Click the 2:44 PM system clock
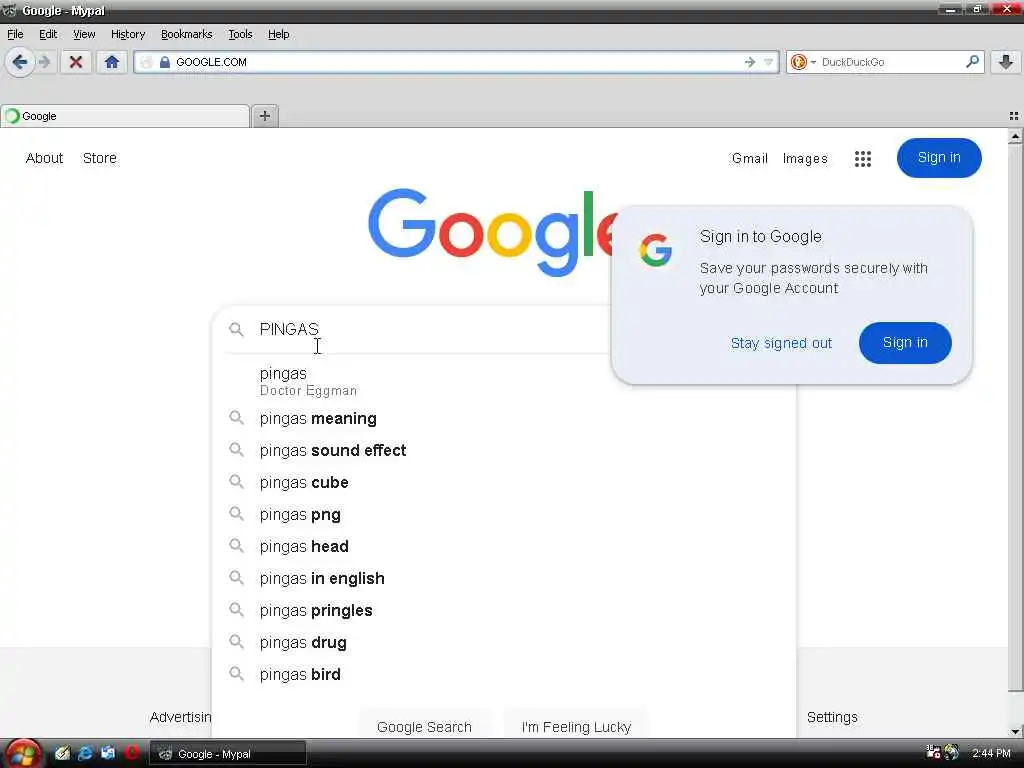 991,754
